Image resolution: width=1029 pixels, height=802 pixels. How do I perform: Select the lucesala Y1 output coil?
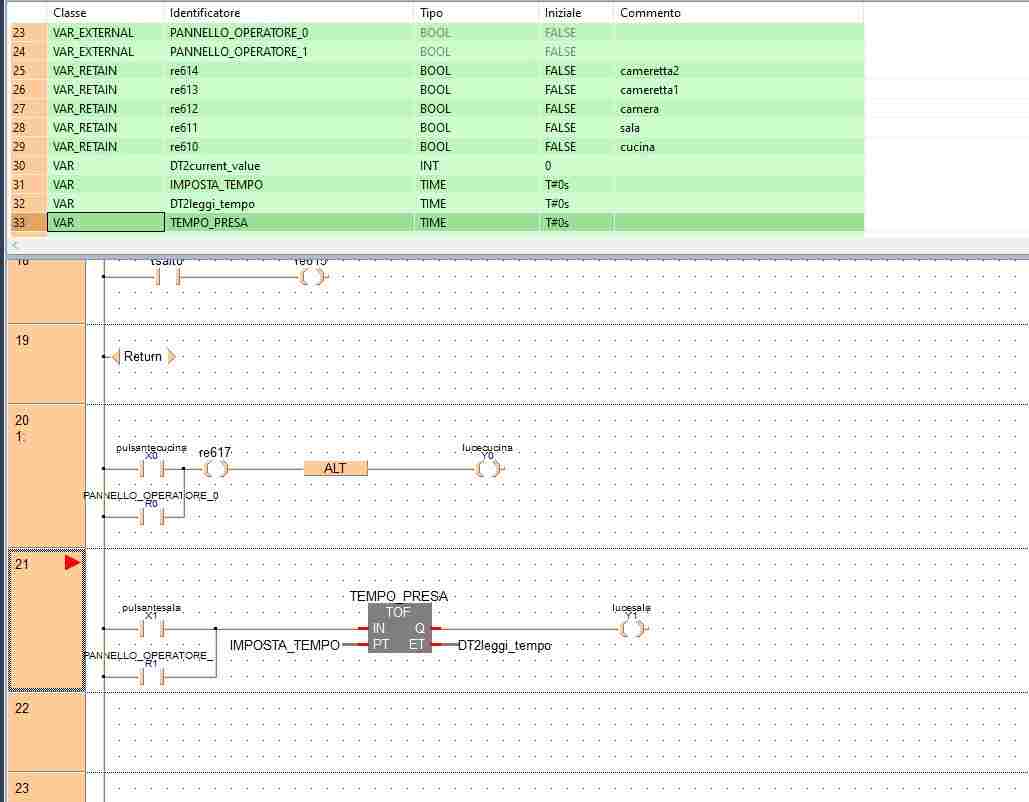coord(631,629)
